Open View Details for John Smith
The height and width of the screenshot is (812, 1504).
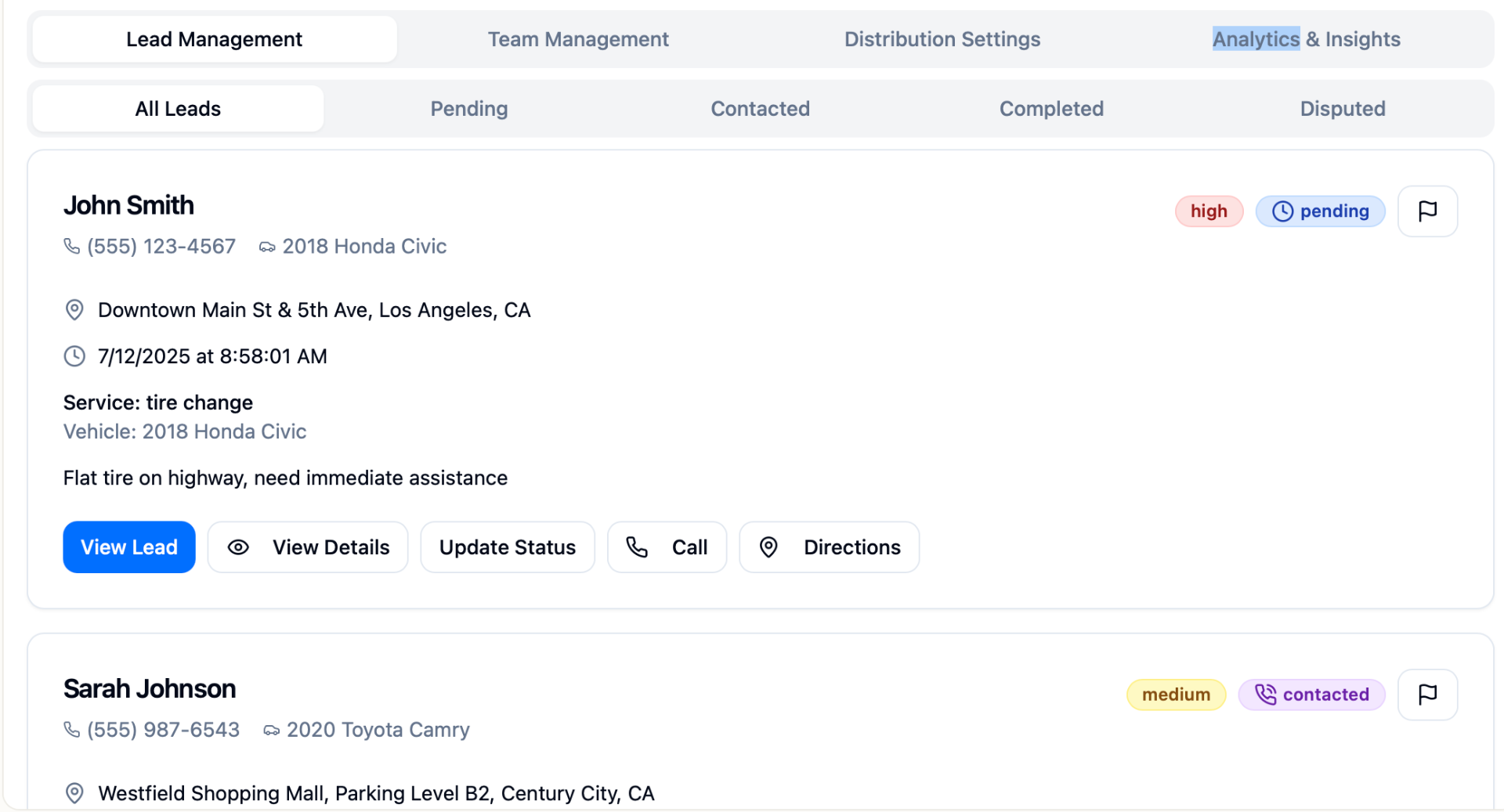point(308,547)
